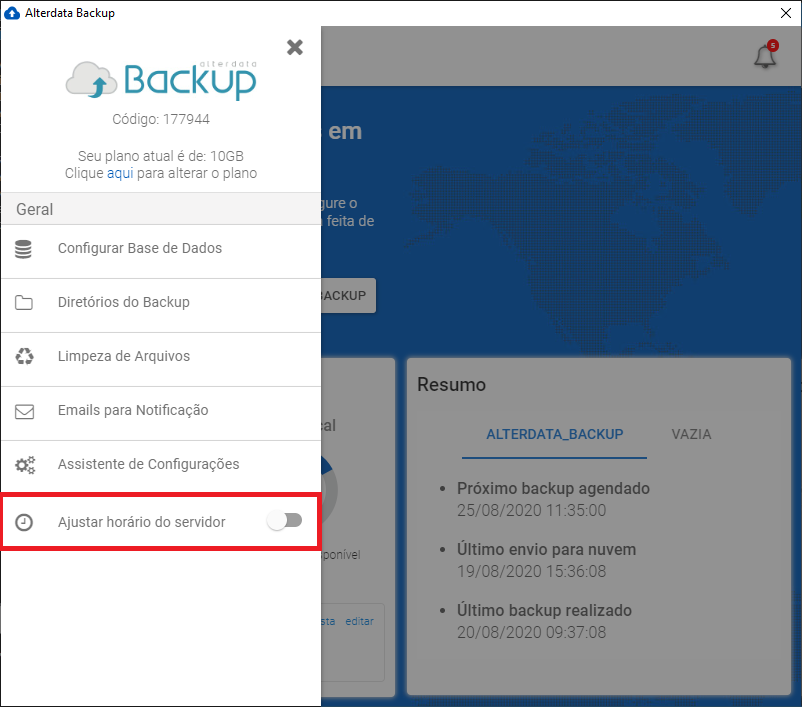Click Próximo backup agendado entry
802x707 pixels.
click(553, 489)
